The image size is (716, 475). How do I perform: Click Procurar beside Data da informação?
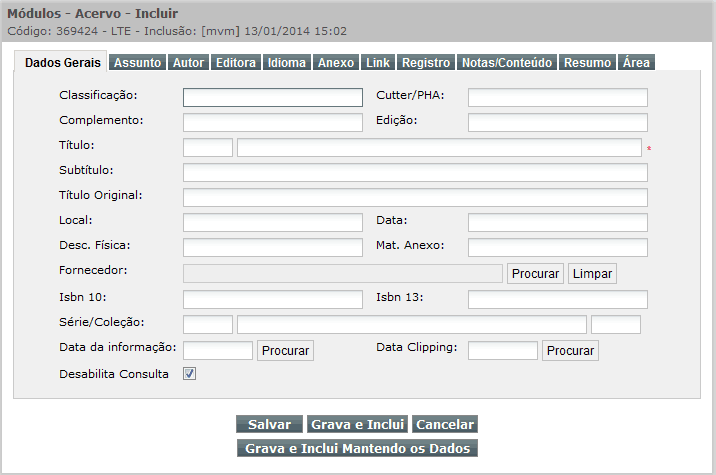point(285,350)
